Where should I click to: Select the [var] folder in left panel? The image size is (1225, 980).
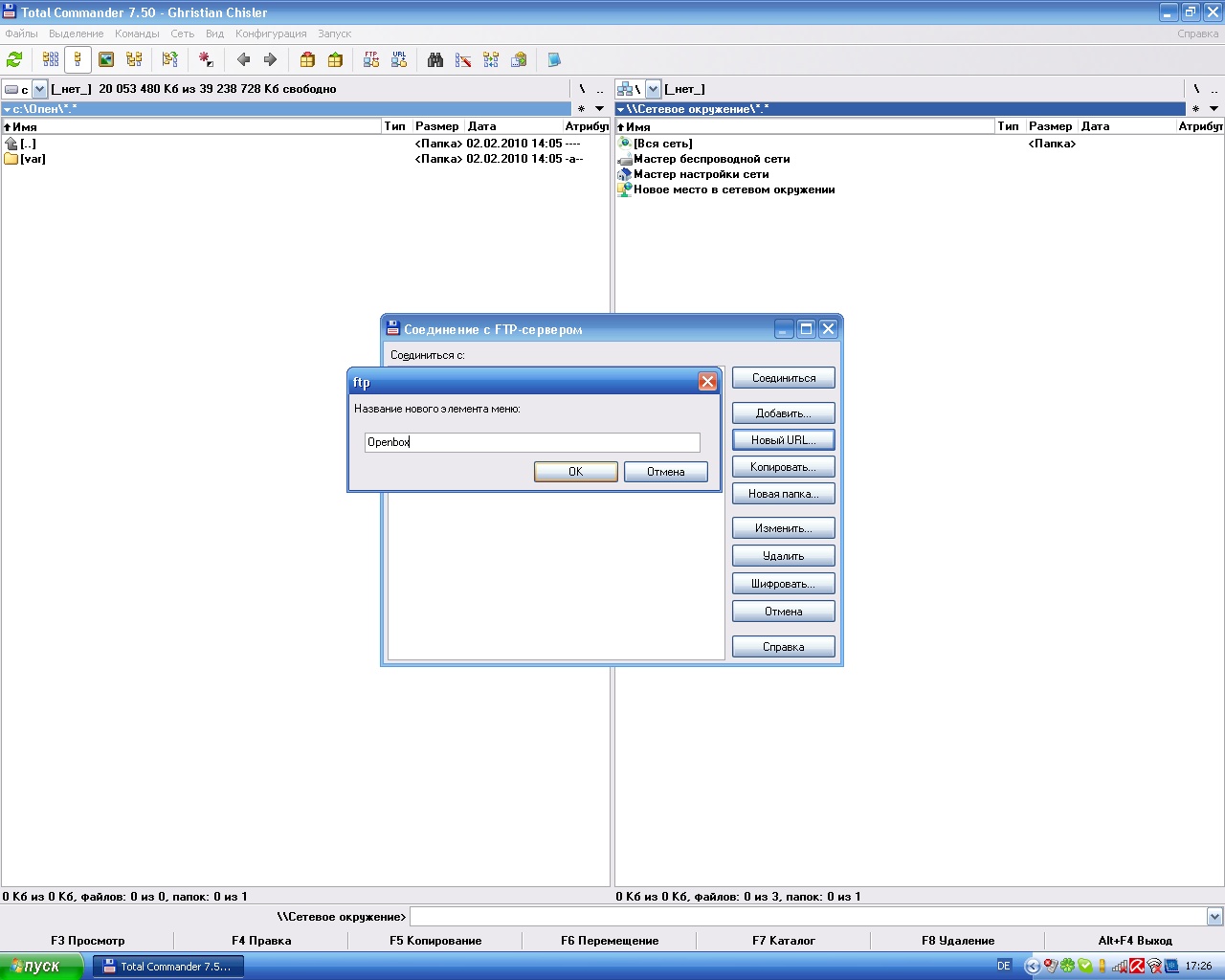pyautogui.click(x=305, y=159)
